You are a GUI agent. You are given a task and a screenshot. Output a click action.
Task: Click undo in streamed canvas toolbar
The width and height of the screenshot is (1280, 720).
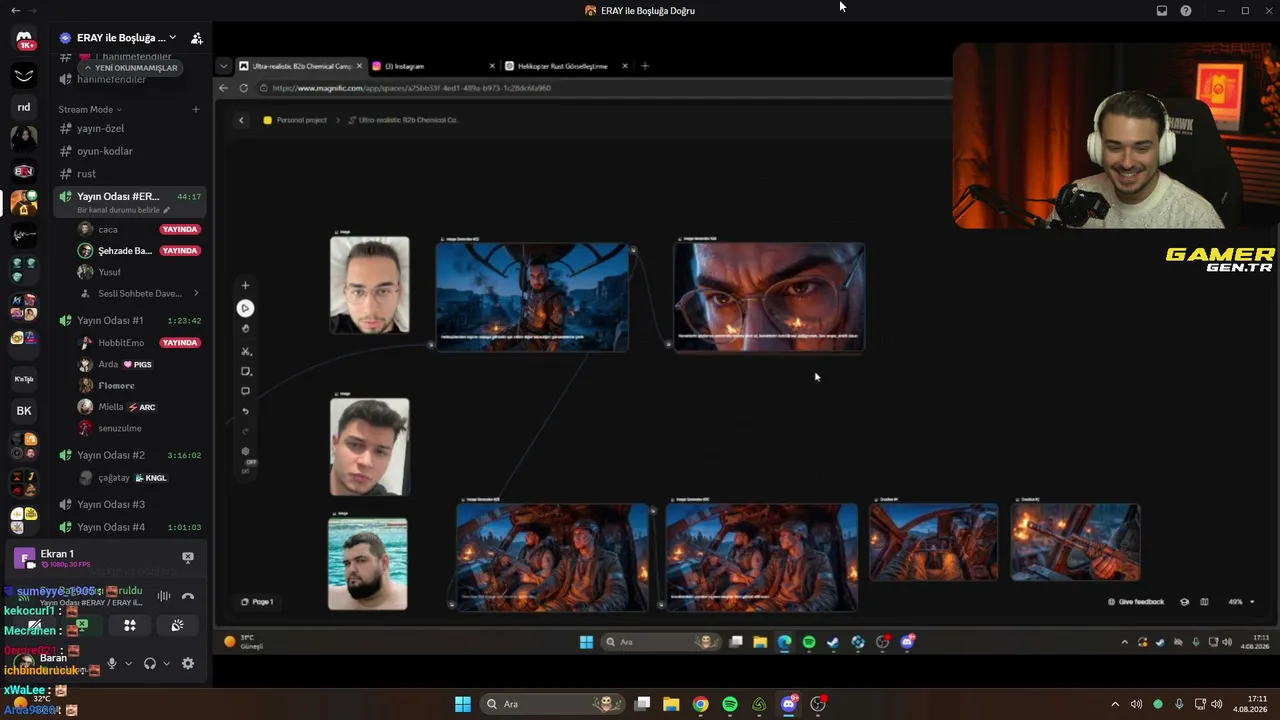click(245, 411)
